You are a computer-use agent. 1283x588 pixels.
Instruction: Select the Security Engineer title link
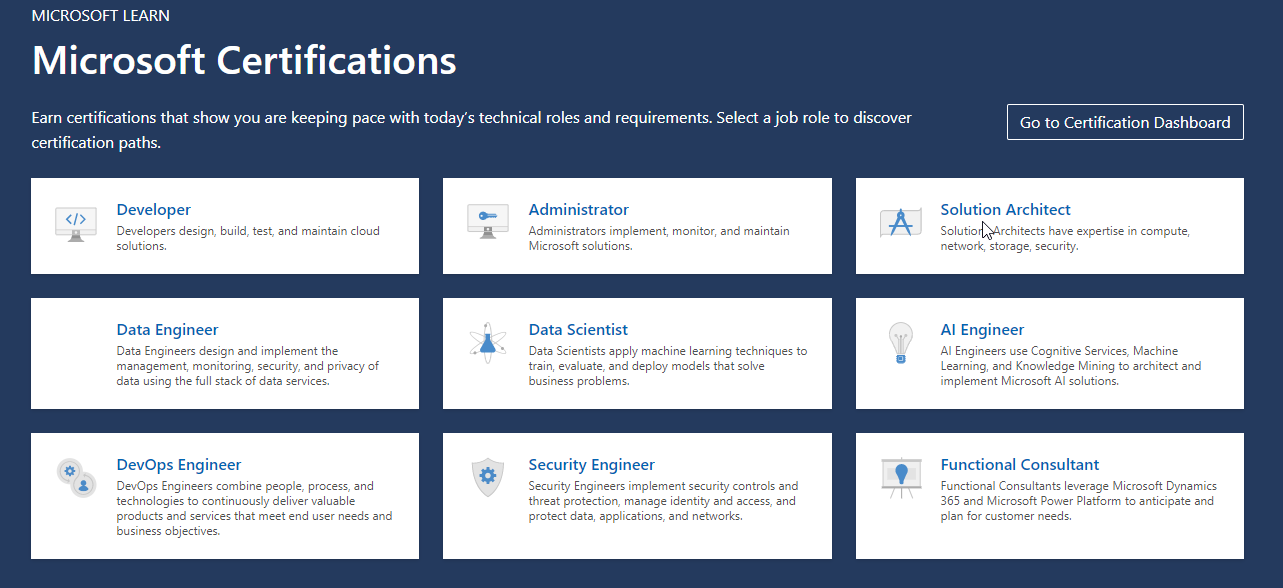coord(591,465)
